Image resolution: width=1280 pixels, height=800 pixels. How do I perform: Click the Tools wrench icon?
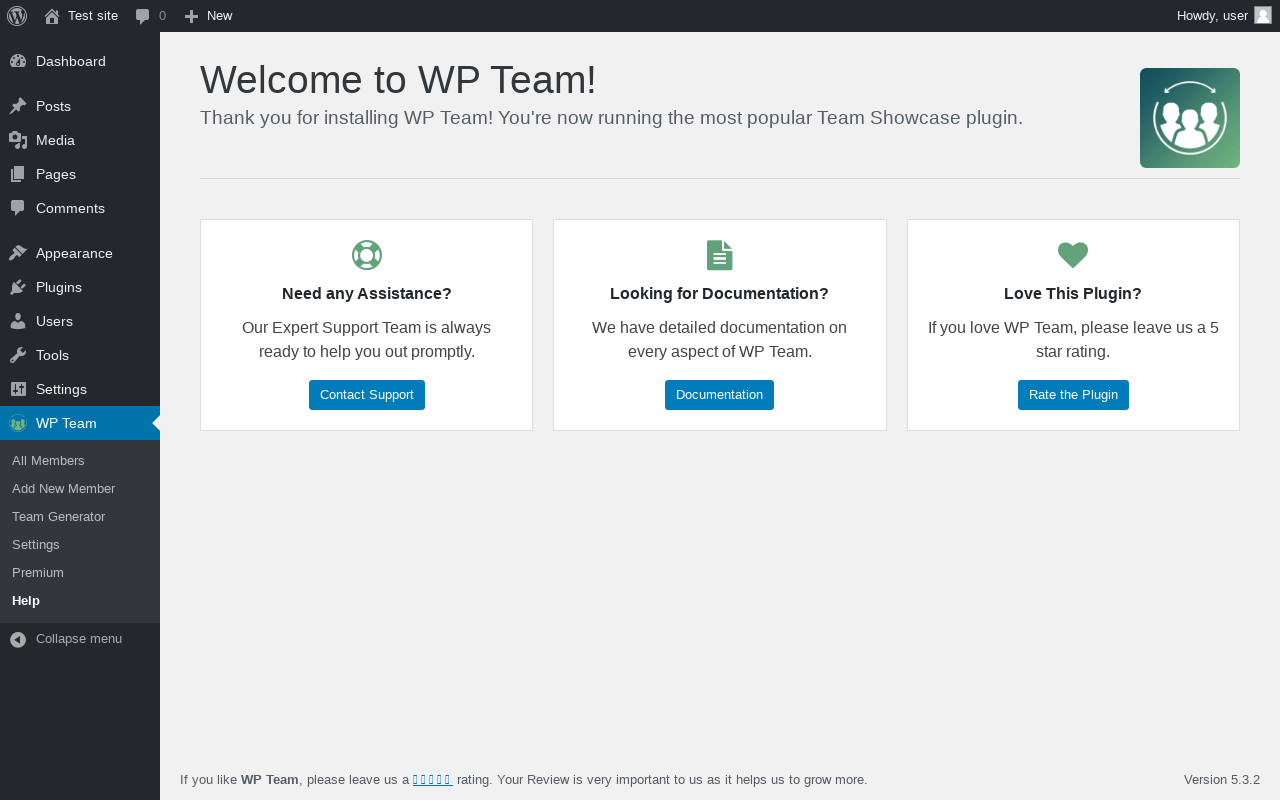pyautogui.click(x=18, y=355)
